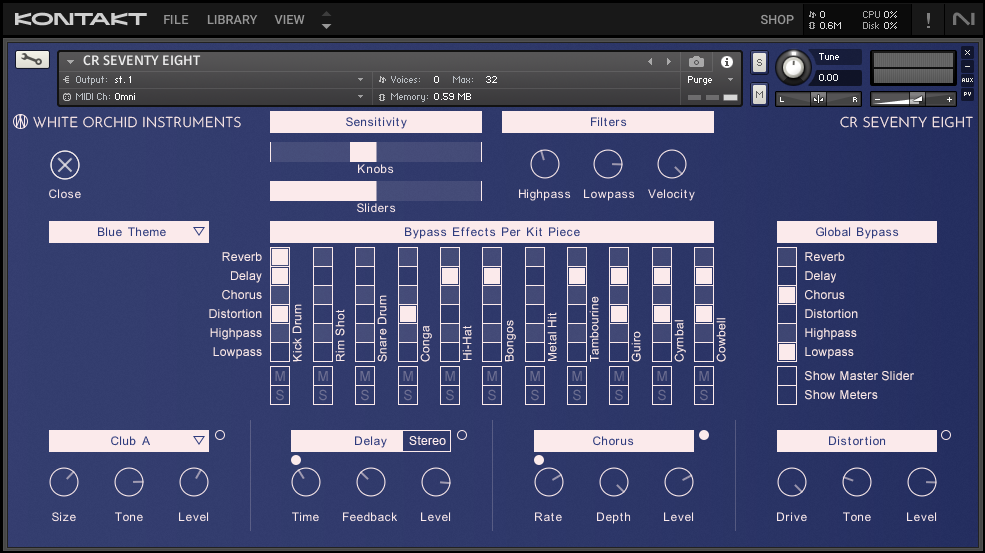Image resolution: width=985 pixels, height=553 pixels.
Task: Open the Club A reverb dropdown
Action: pos(129,441)
